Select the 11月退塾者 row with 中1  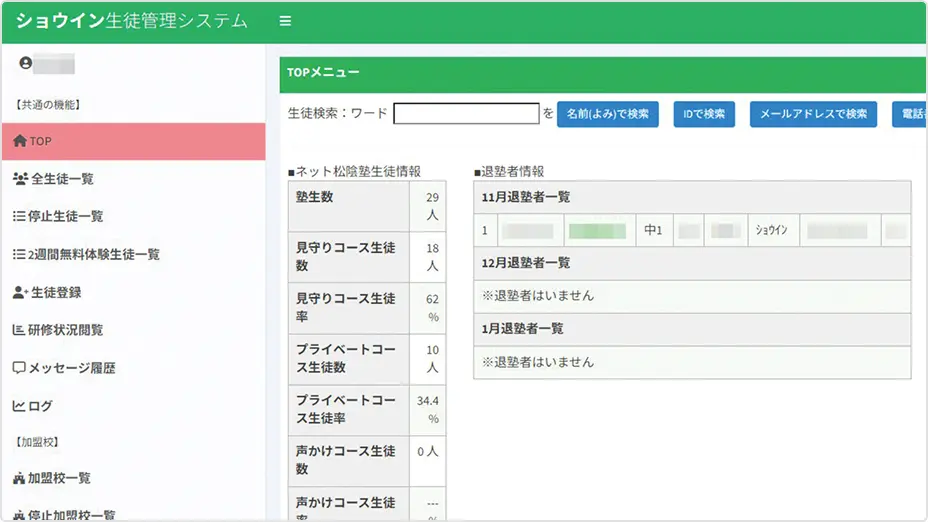(653, 231)
